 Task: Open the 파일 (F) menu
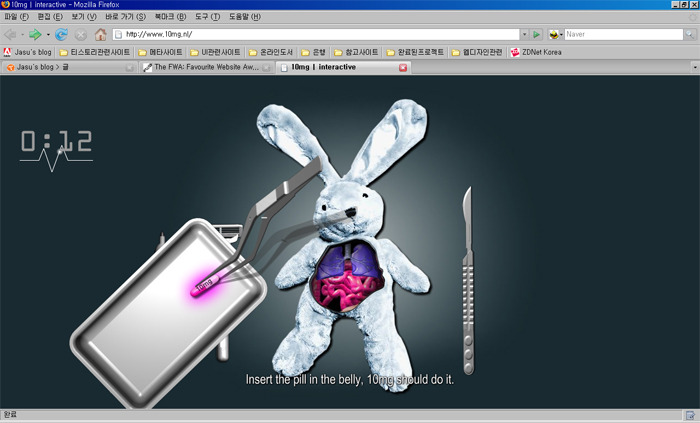17,17
